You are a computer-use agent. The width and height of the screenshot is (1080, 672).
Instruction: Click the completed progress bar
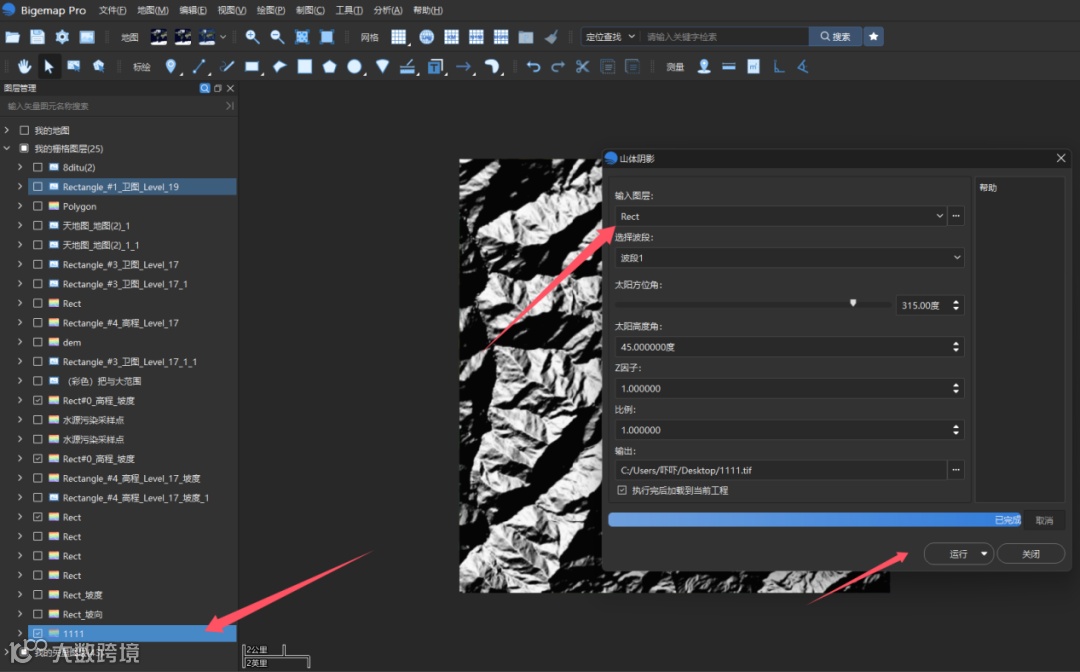click(815, 520)
